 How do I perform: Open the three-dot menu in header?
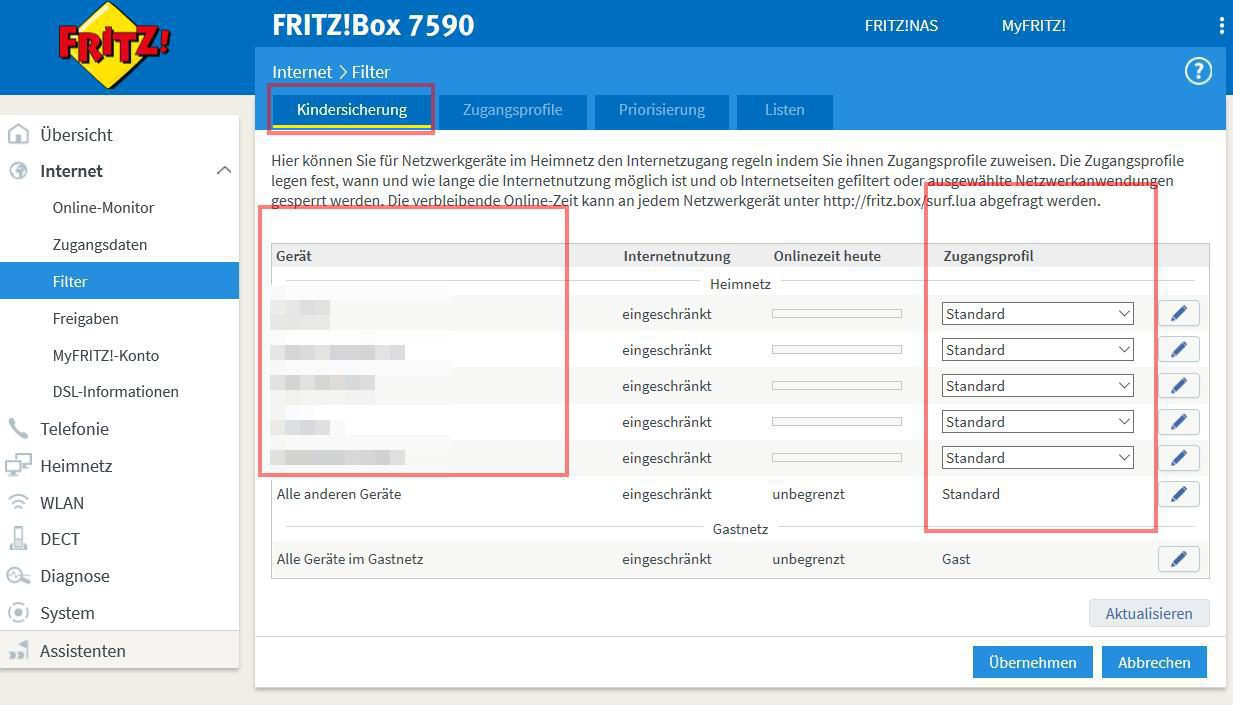1221,26
